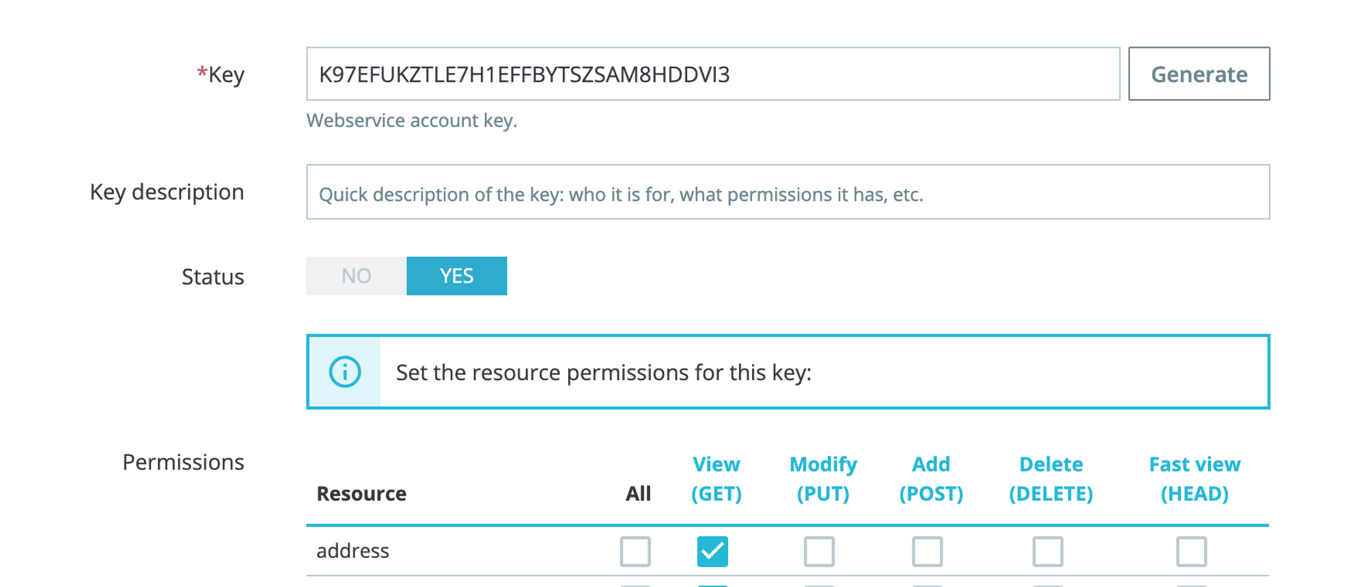Enable Modify (PUT) for address

819,551
